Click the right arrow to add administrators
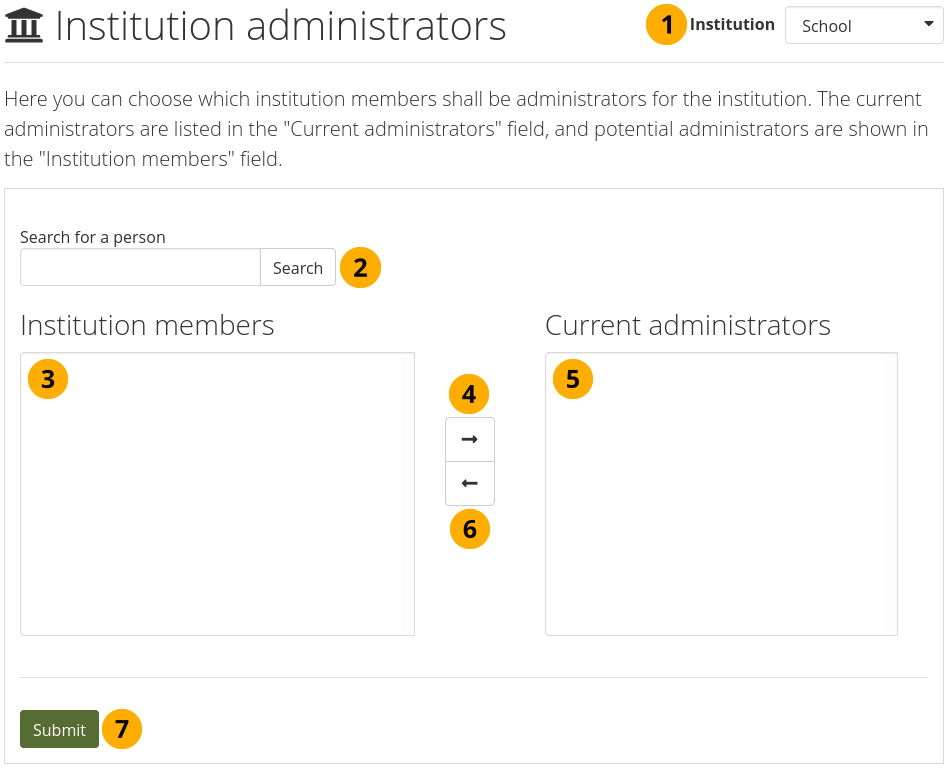The width and height of the screenshot is (950, 770). (470, 439)
